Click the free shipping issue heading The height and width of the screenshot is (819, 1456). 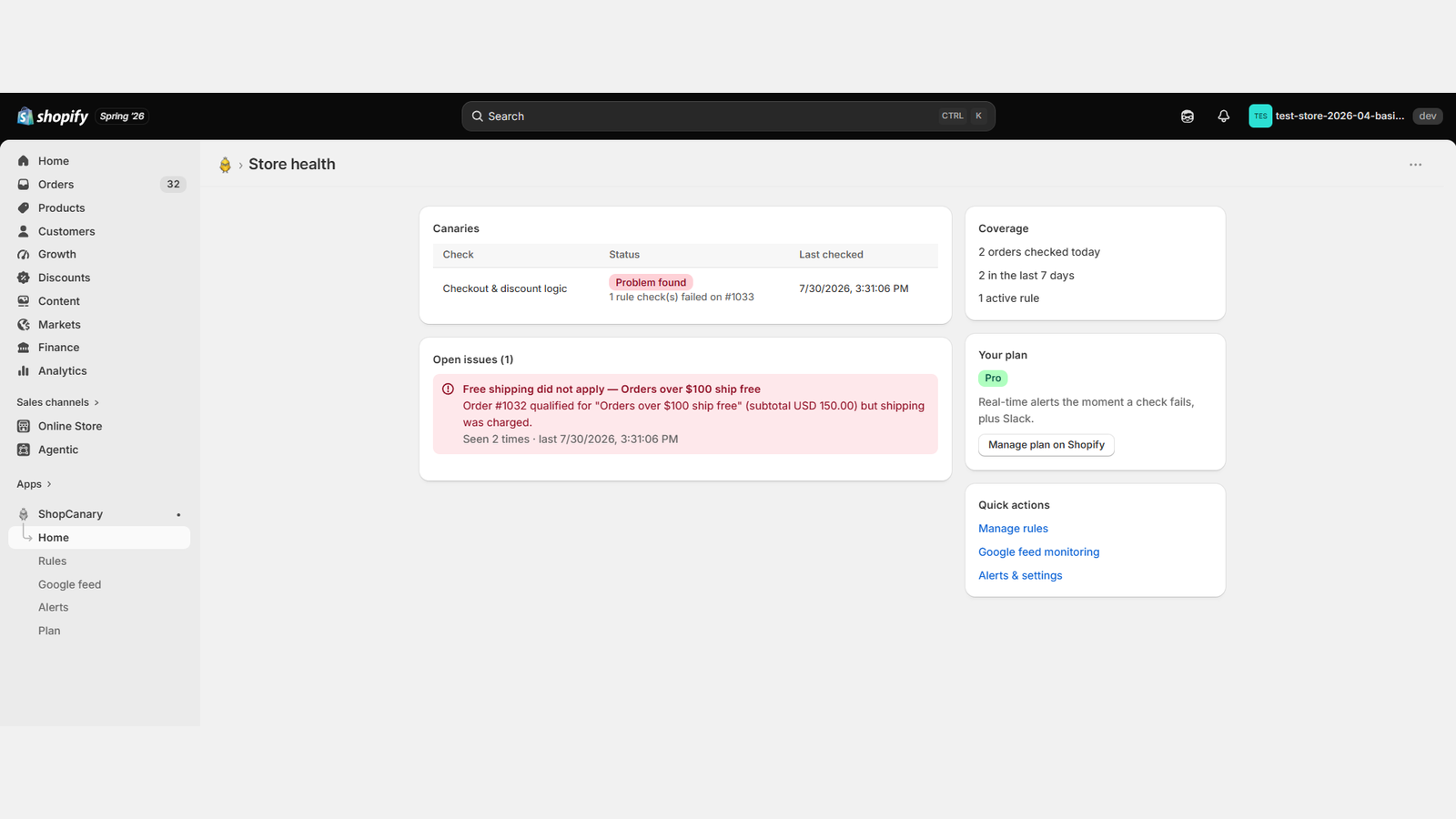coord(612,389)
